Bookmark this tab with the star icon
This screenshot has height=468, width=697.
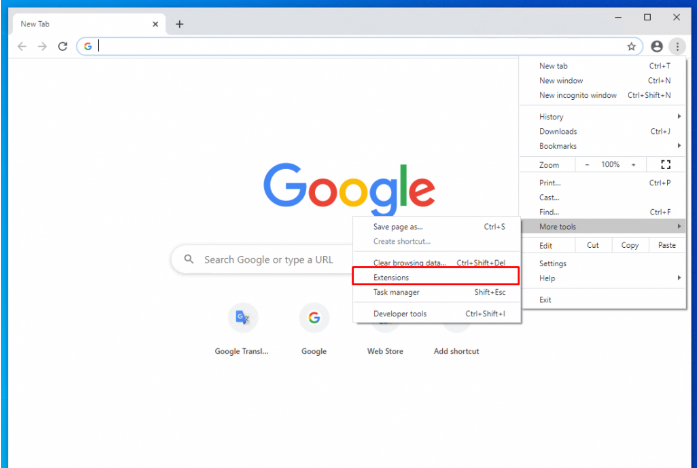coord(631,46)
